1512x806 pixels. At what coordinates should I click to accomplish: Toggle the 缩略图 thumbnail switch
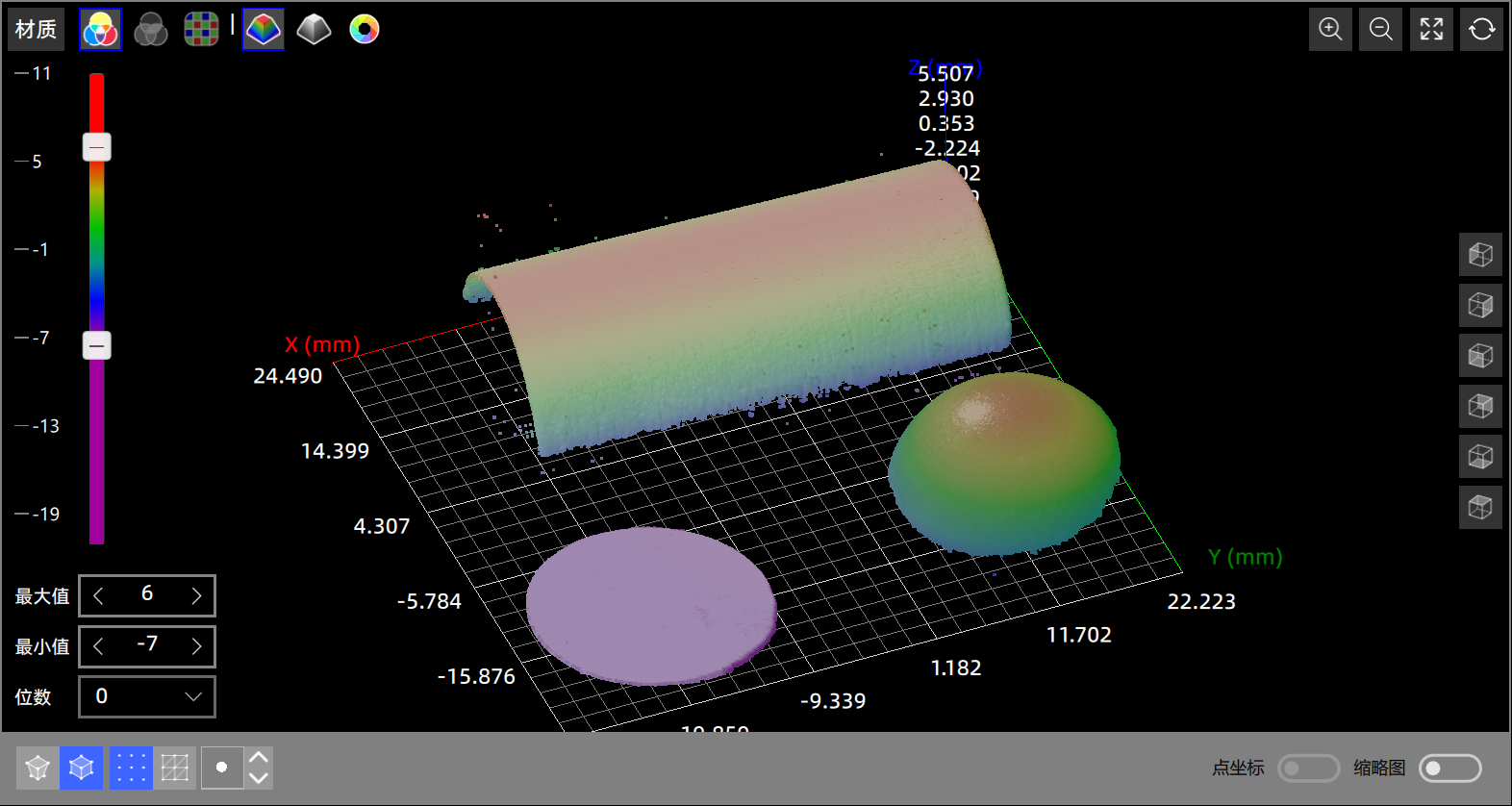[x=1449, y=768]
